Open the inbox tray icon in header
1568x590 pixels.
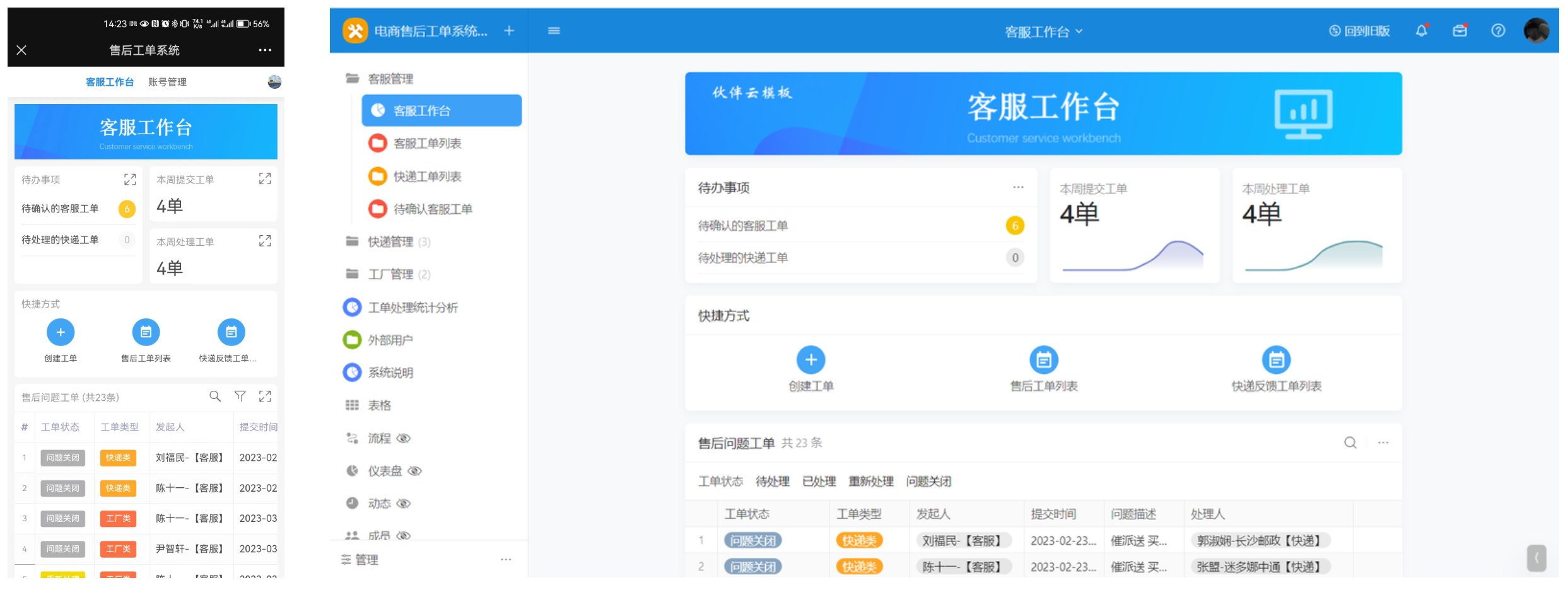tap(1460, 30)
